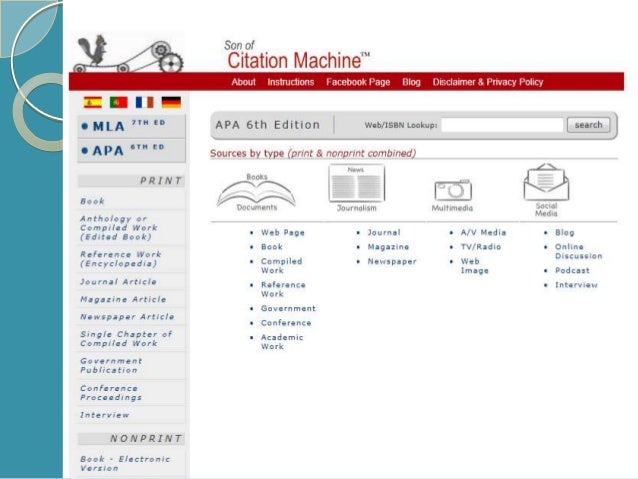Click the APA 6th Edition heading
Viewport: 638px width, 479px height.
268,125
